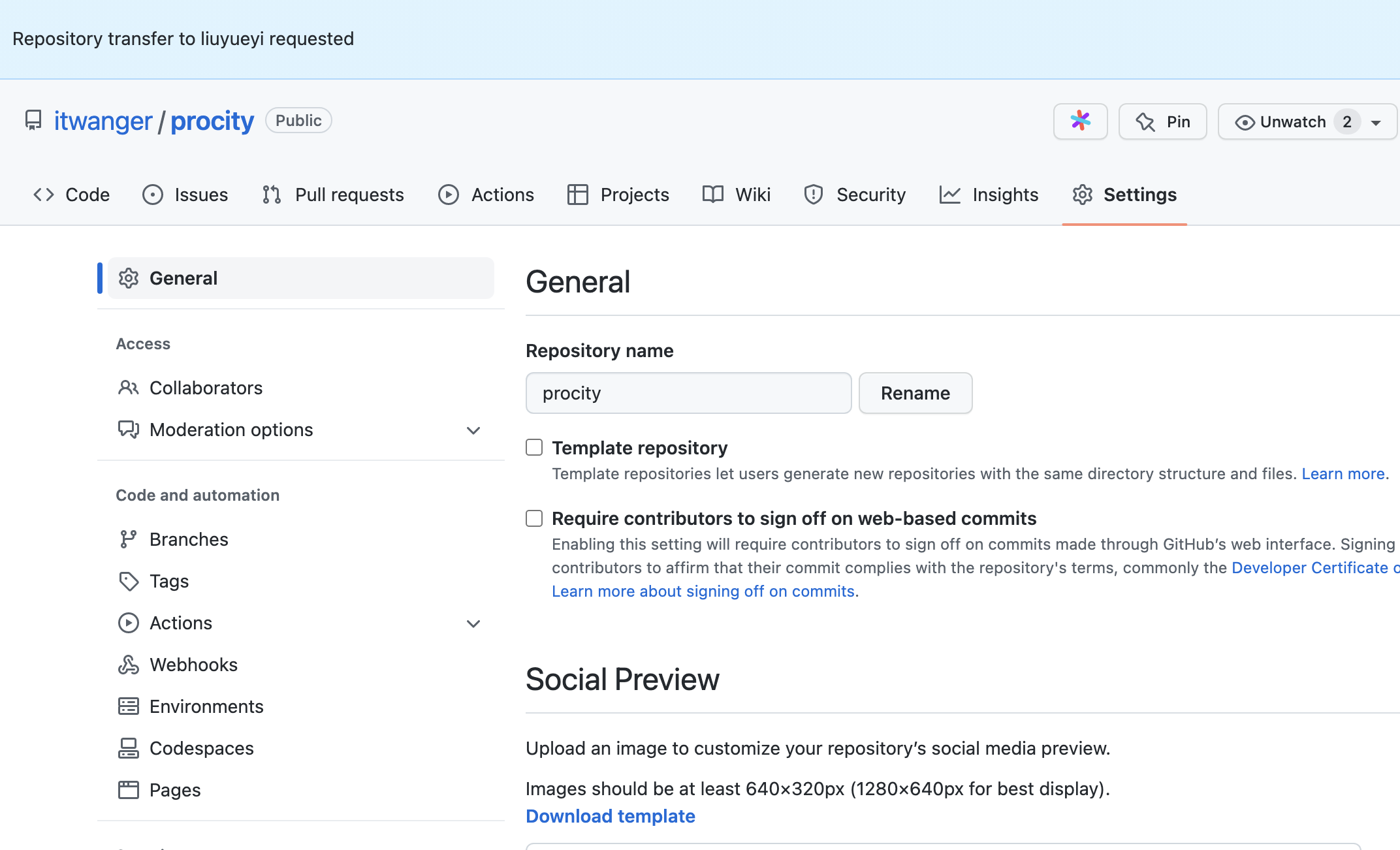Select the Settings tab
The width and height of the screenshot is (1400, 850).
pyautogui.click(x=1124, y=195)
